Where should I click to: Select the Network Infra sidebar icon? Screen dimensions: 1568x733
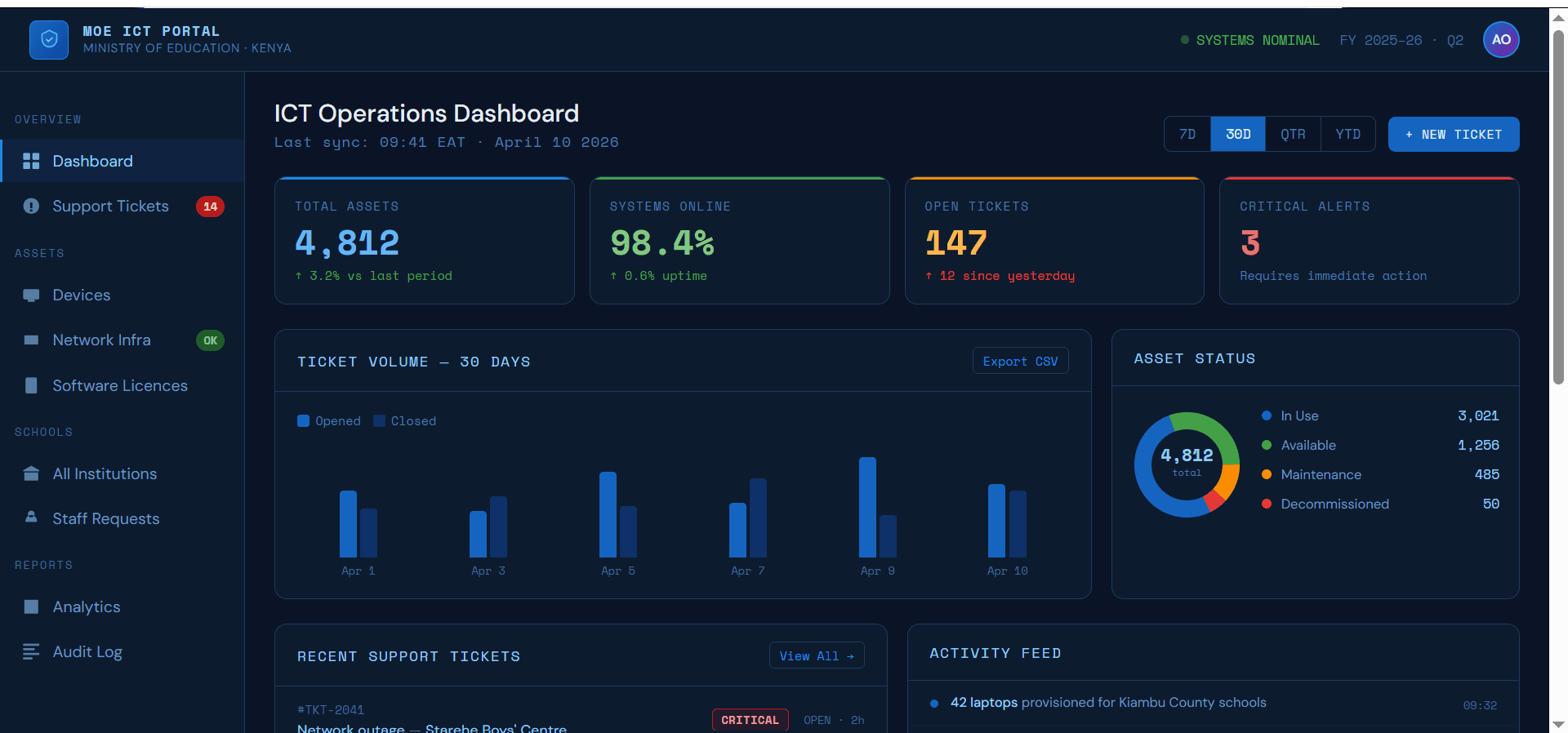[31, 340]
